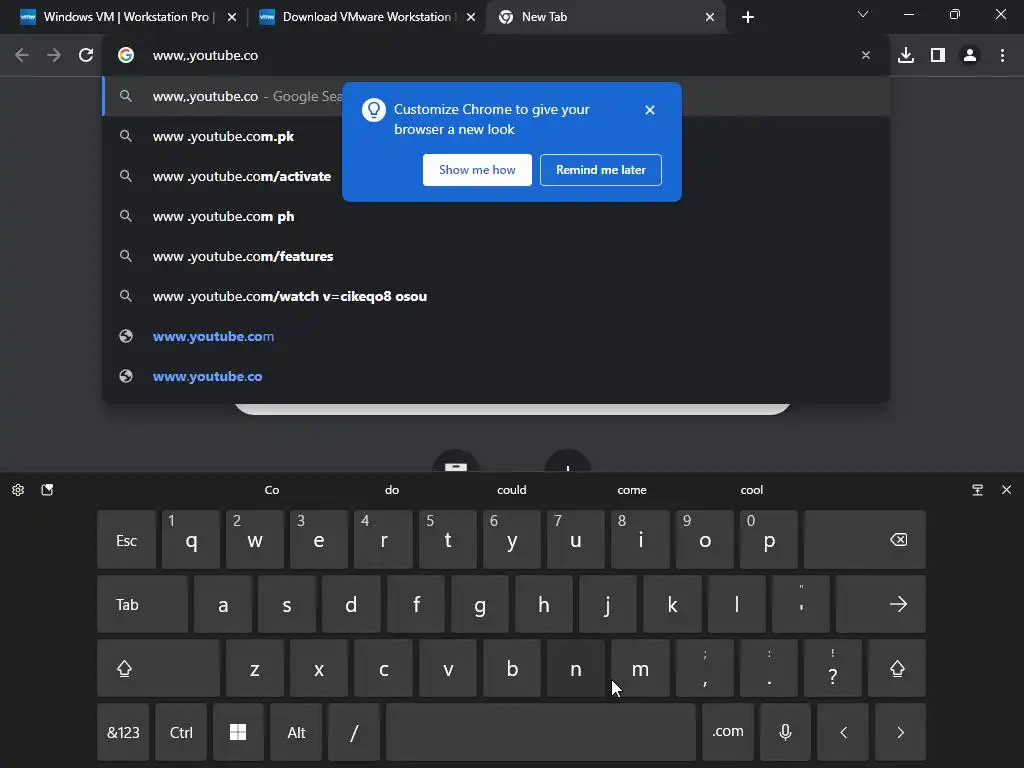Pick the 'cool' text suggestion

coord(752,490)
